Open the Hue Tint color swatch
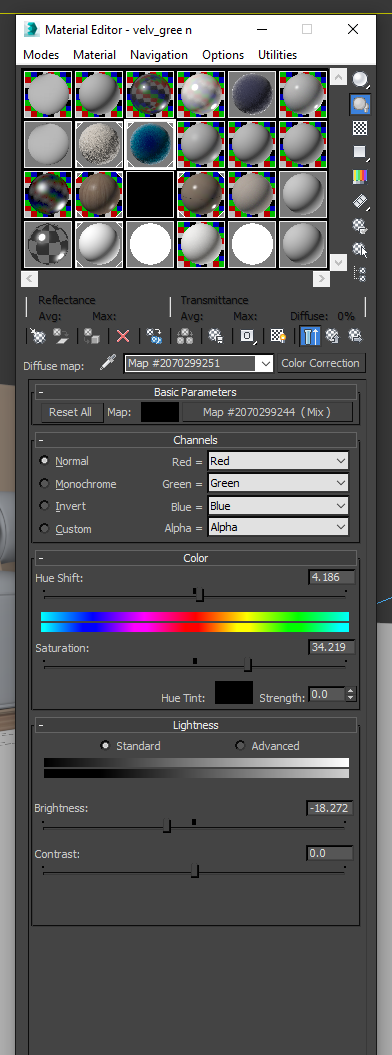The width and height of the screenshot is (392, 1055). tap(234, 693)
